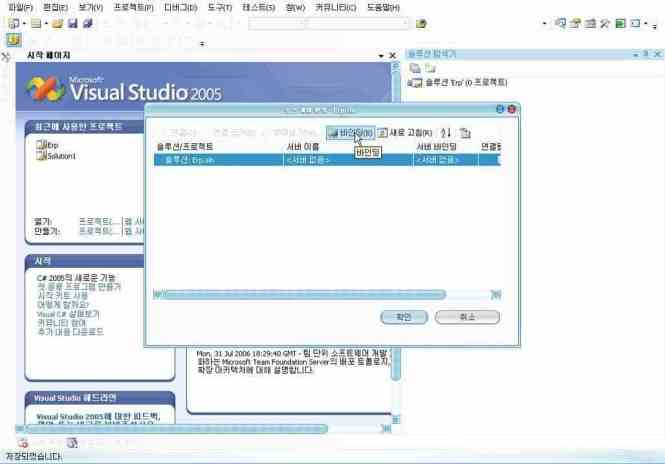This screenshot has width=665, height=464.
Task: Open the 편집(E) menu
Action: click(55, 8)
